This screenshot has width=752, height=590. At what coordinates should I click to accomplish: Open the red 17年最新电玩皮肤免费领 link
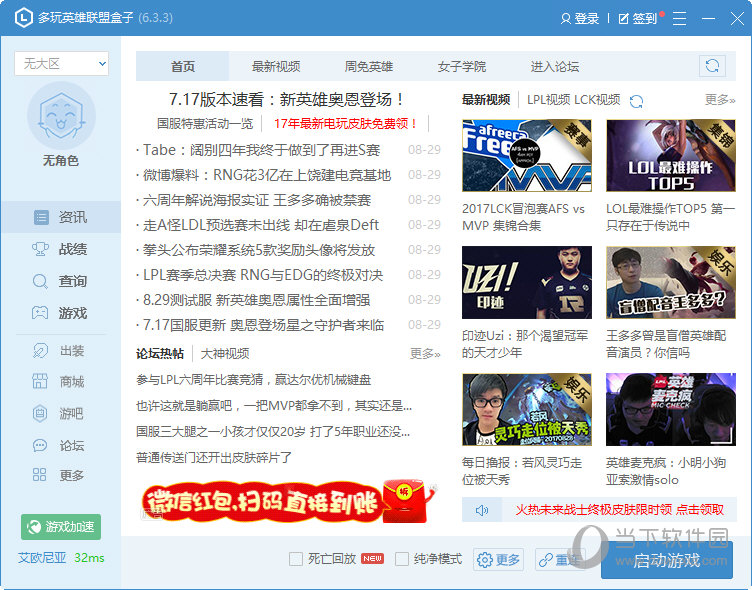(x=345, y=124)
